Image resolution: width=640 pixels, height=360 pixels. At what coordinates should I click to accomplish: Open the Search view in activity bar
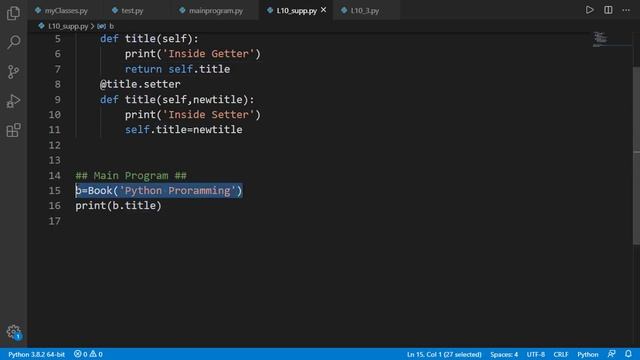(13, 42)
